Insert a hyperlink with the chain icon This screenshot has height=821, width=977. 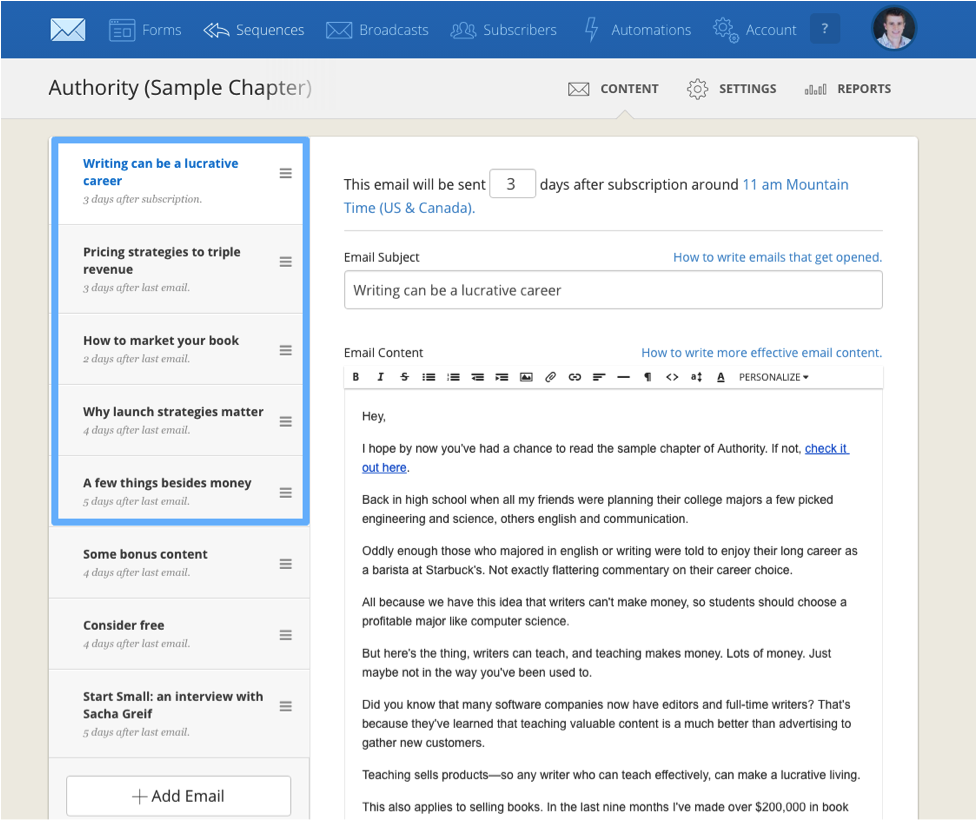[x=574, y=377]
